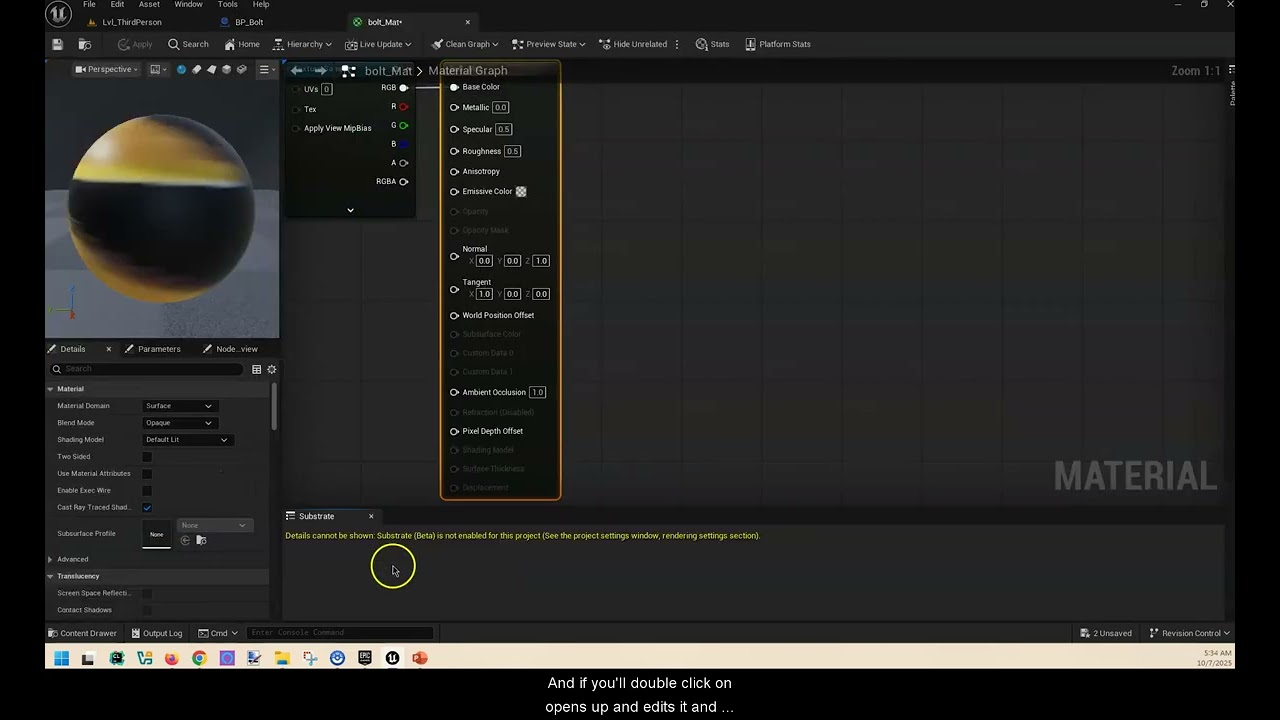Edit the Specular value field

pyautogui.click(x=503, y=129)
